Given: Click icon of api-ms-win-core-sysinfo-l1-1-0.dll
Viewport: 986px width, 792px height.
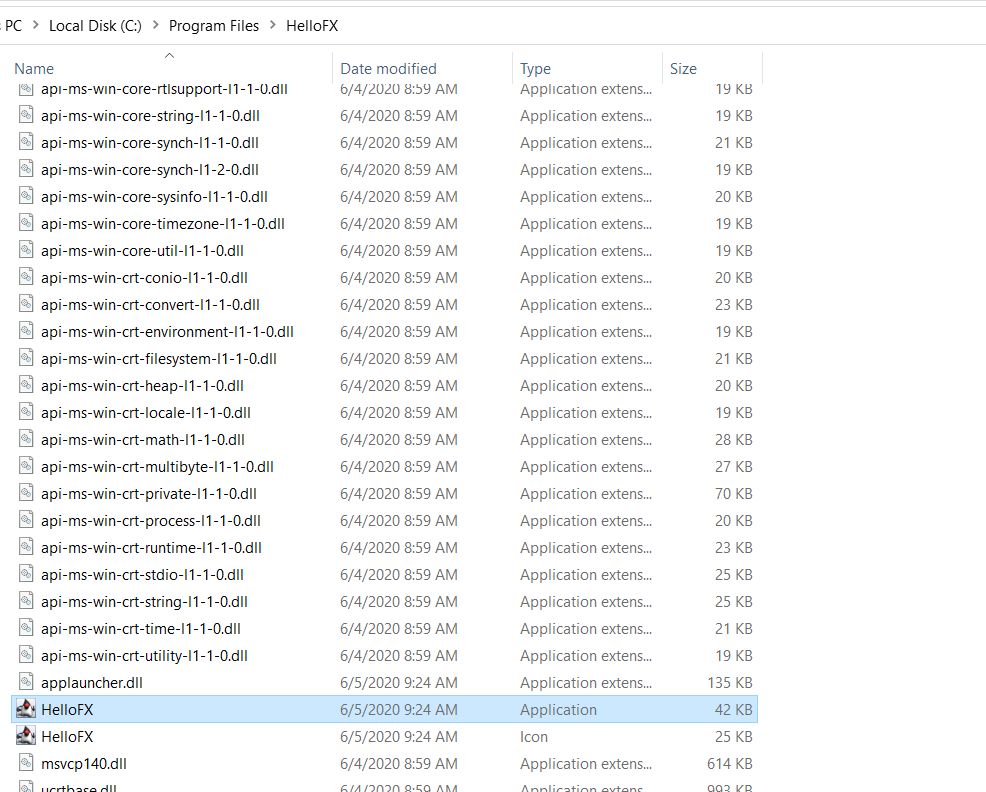Looking at the screenshot, I should coord(26,196).
